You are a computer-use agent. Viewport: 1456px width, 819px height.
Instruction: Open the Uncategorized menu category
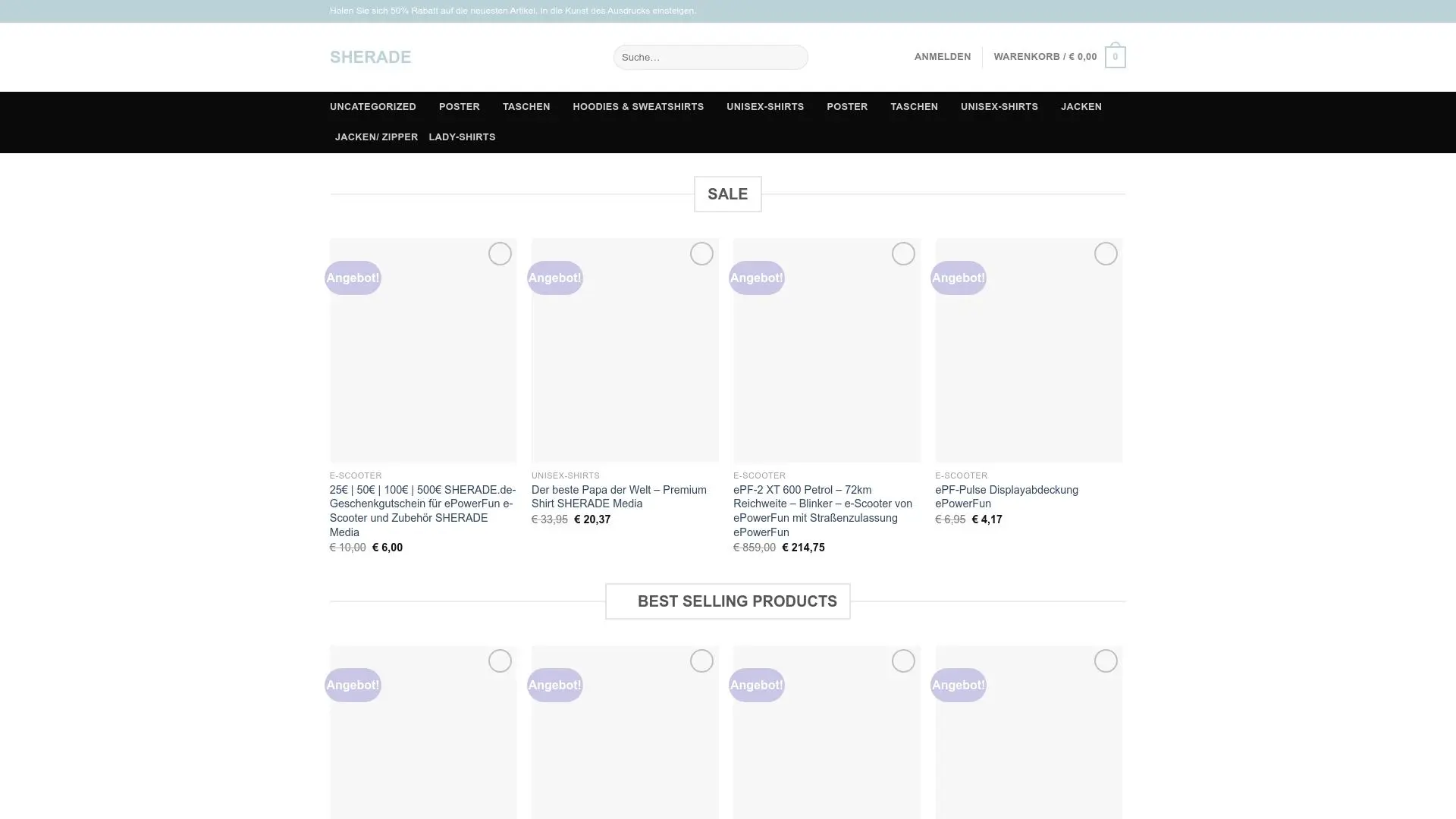372,107
